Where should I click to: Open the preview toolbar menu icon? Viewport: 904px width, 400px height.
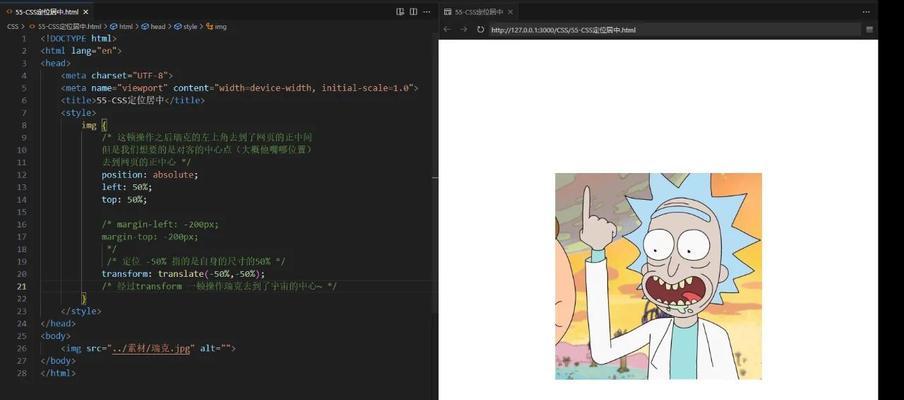869,29
